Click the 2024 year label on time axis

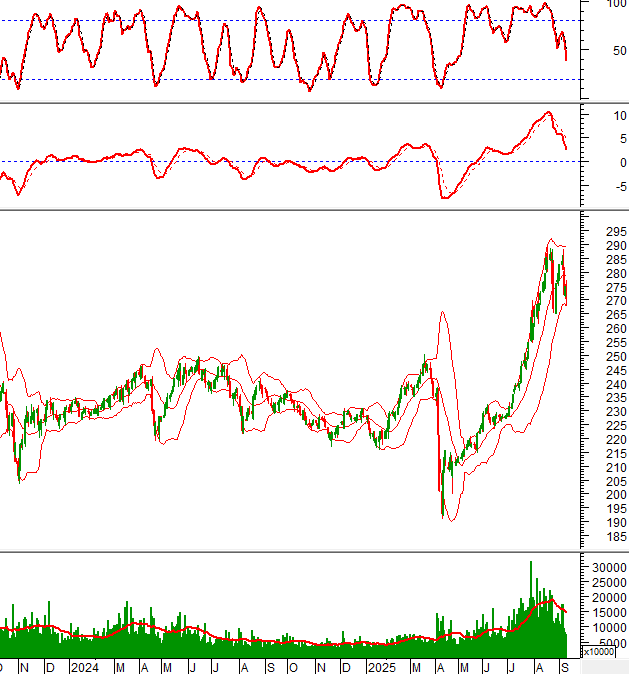point(83,666)
